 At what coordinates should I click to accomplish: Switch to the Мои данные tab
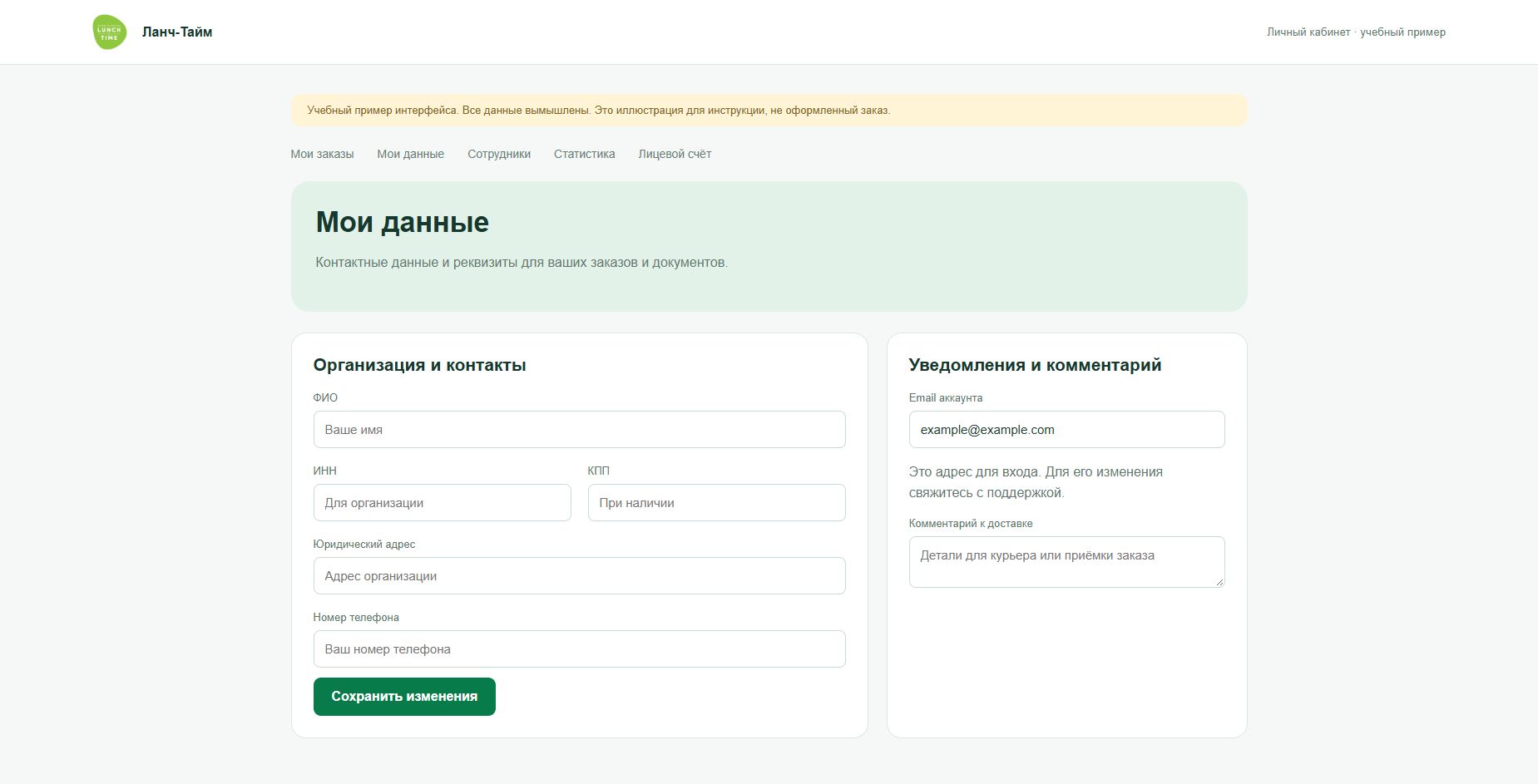(x=410, y=154)
